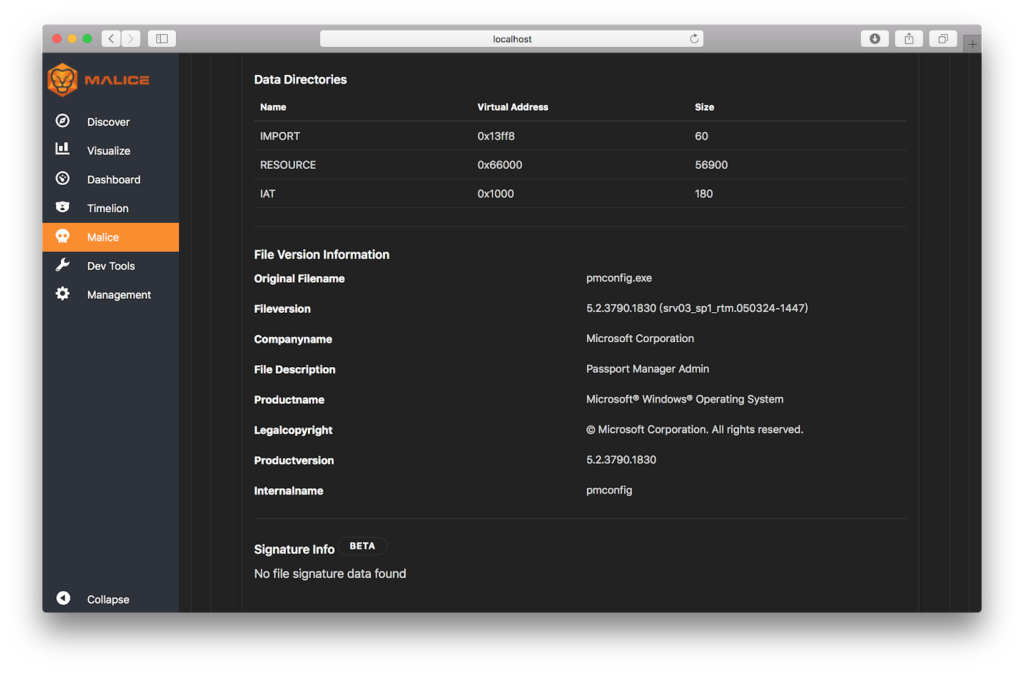Click the Timelion mask icon
The width and height of the screenshot is (1024, 673).
pyautogui.click(x=63, y=207)
